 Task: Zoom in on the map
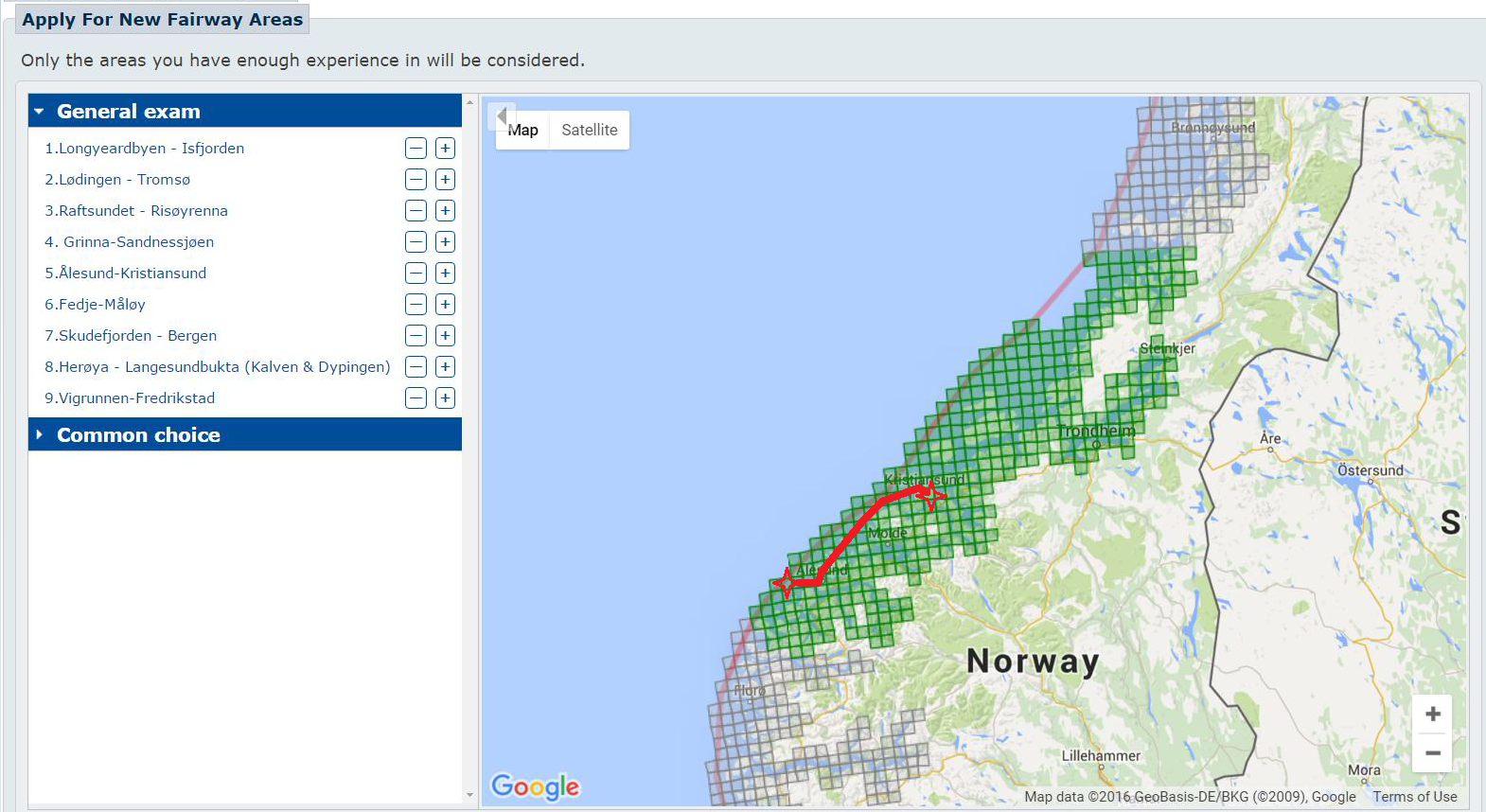point(1432,715)
